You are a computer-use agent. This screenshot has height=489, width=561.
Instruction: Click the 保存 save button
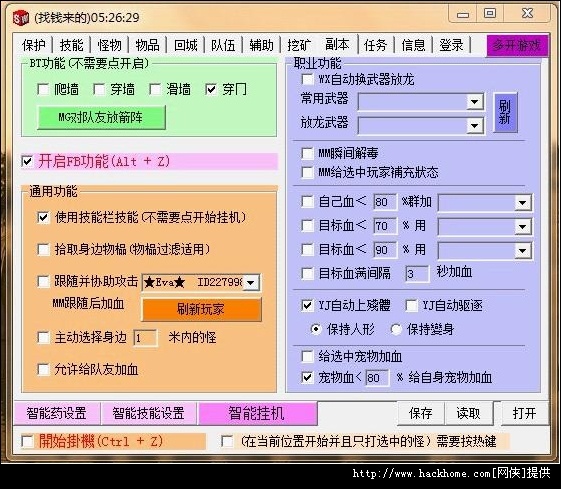pyautogui.click(x=420, y=413)
